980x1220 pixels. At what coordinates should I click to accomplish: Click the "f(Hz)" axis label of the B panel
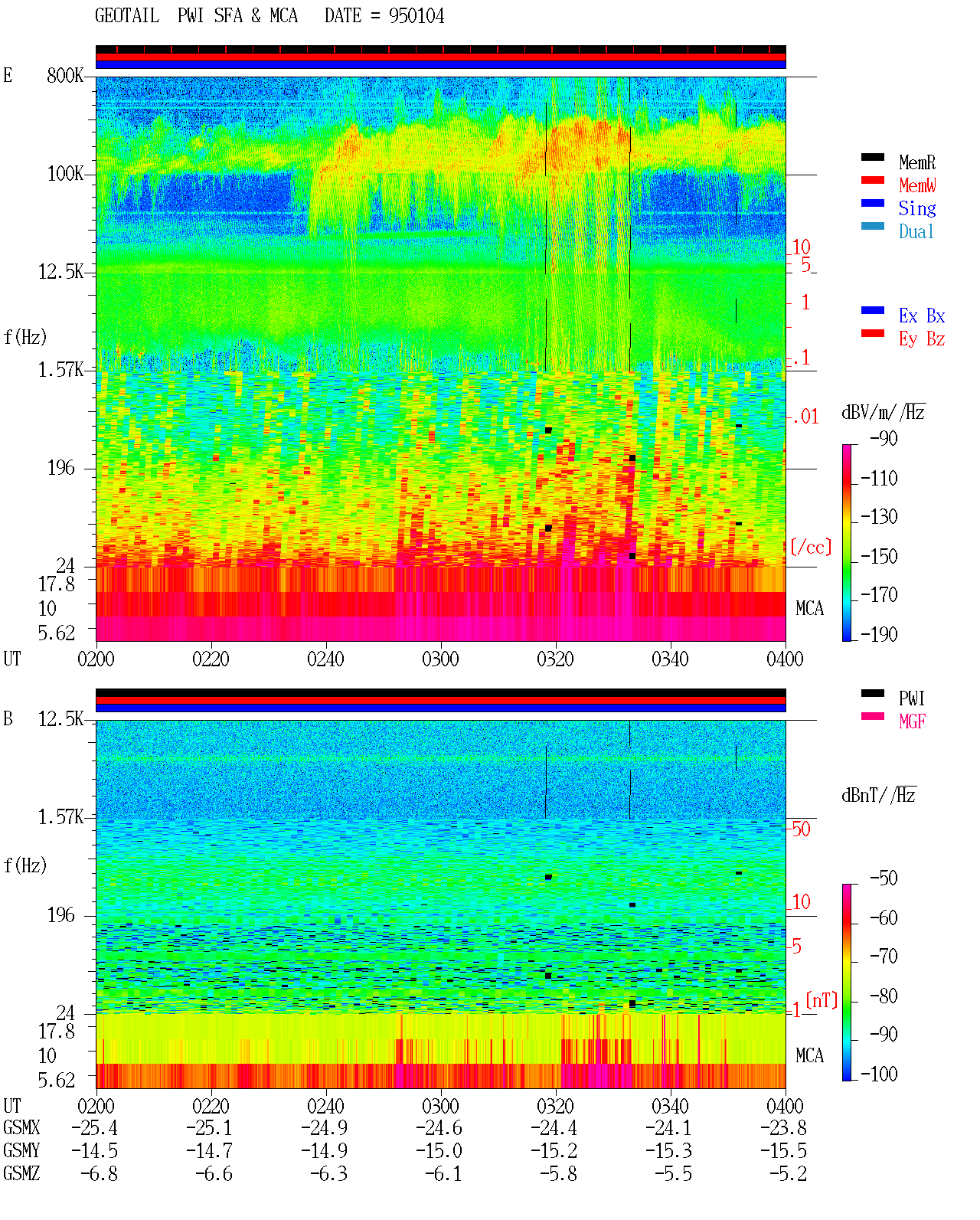tap(25, 865)
